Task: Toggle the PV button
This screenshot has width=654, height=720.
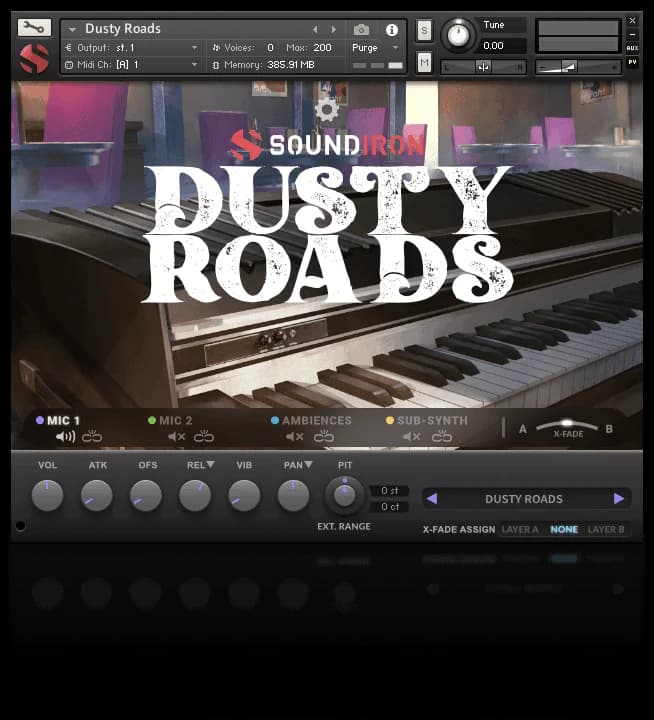Action: pos(632,62)
